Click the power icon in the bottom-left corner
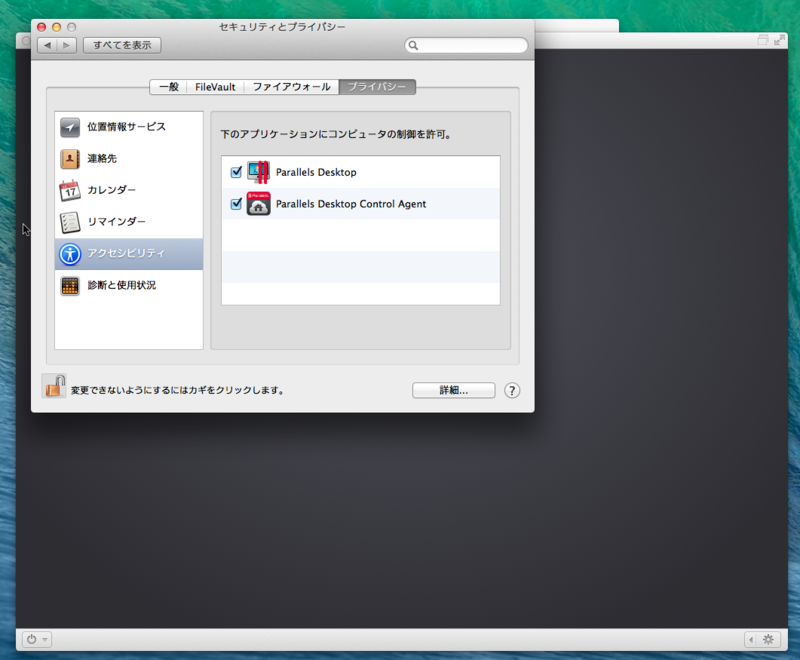800x660 pixels. point(33,639)
